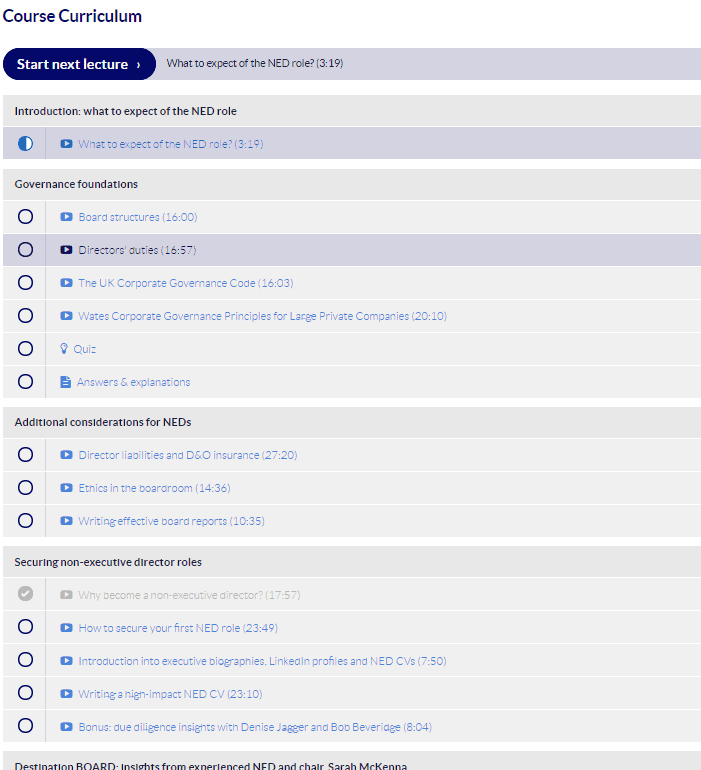Open Introduction into executive biographies, LinkedIn profiles lecture
This screenshot has width=701, height=770.
[x=262, y=661]
